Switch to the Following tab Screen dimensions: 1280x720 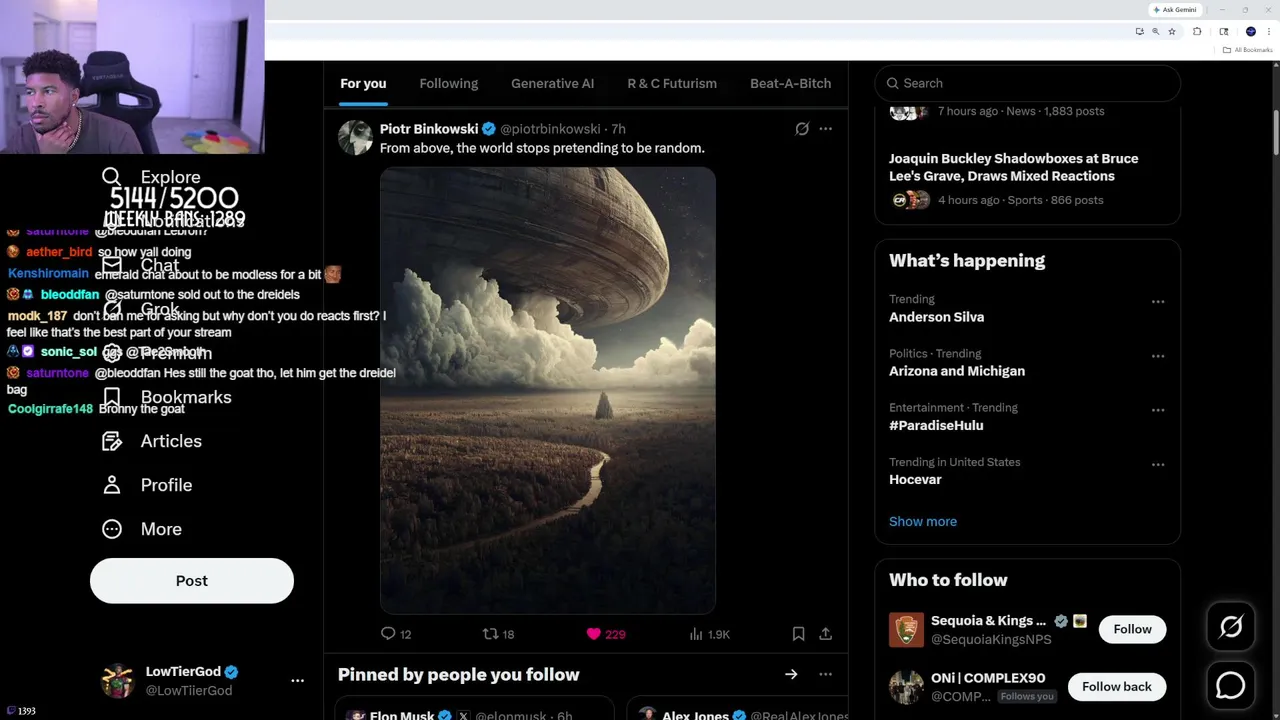pyautogui.click(x=448, y=84)
